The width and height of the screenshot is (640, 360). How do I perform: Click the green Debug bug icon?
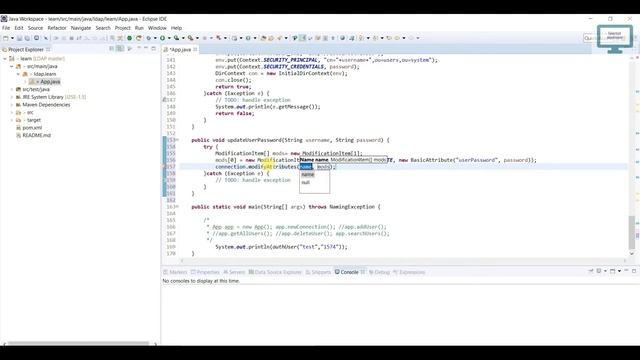[x=149, y=38]
